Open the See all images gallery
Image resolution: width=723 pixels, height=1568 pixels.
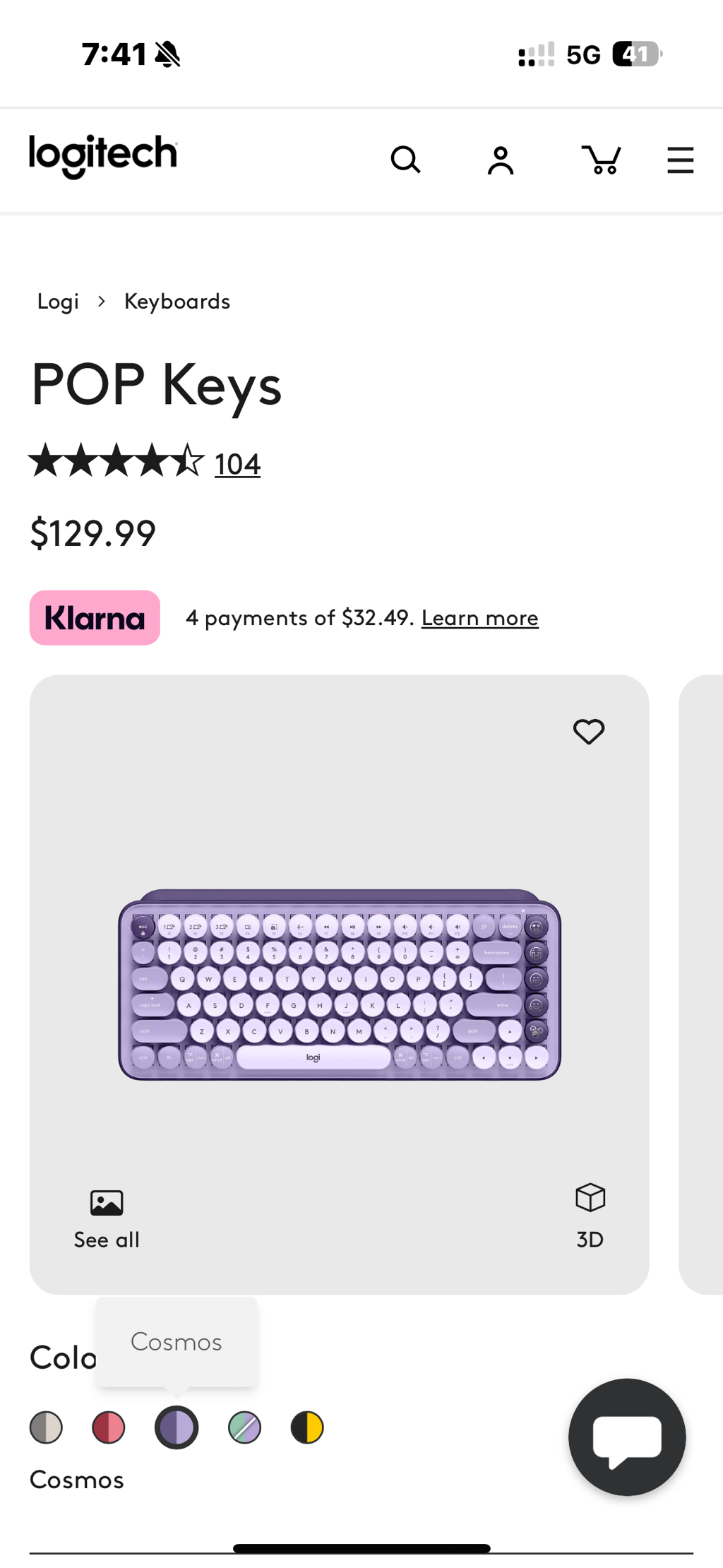coord(107,1218)
